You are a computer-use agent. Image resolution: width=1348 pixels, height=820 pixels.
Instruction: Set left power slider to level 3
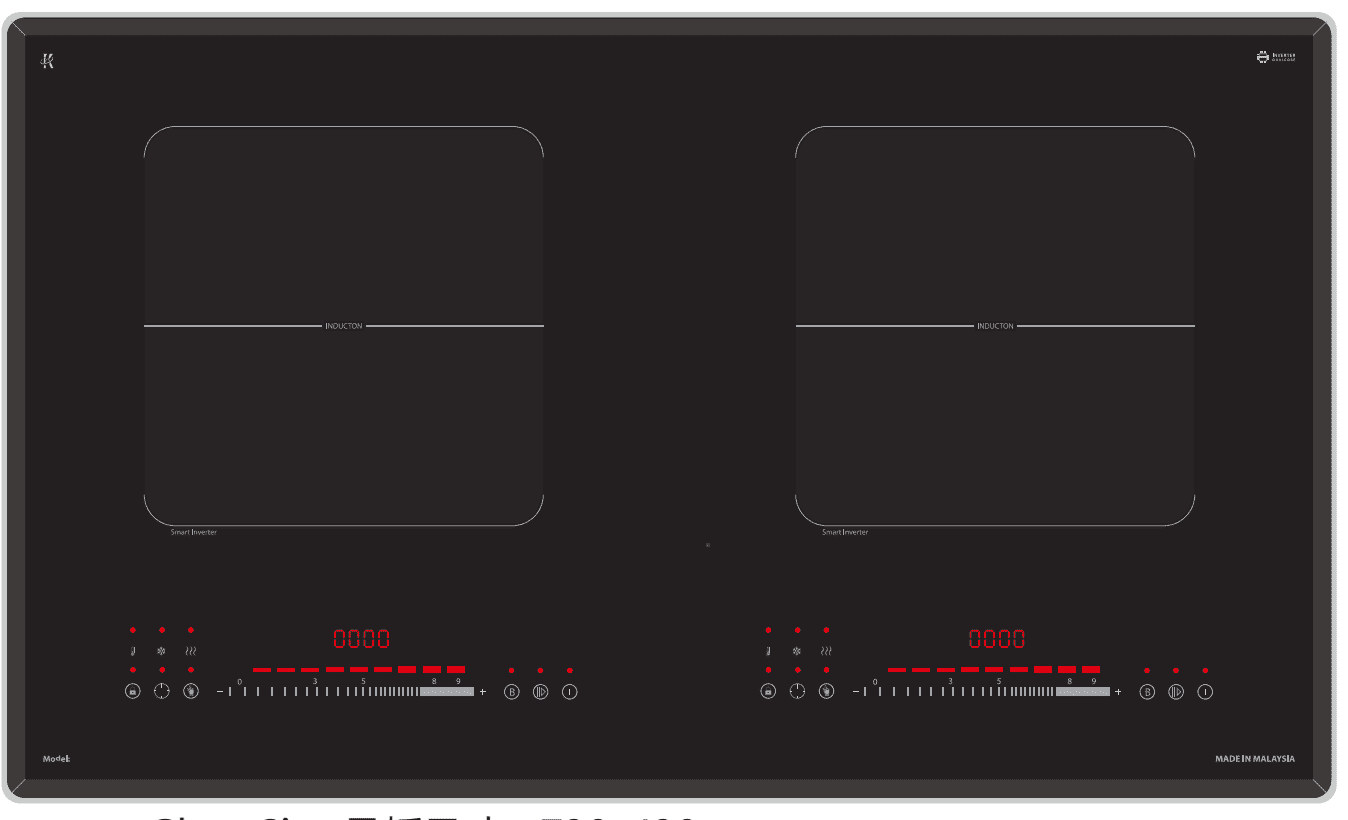tap(315, 681)
